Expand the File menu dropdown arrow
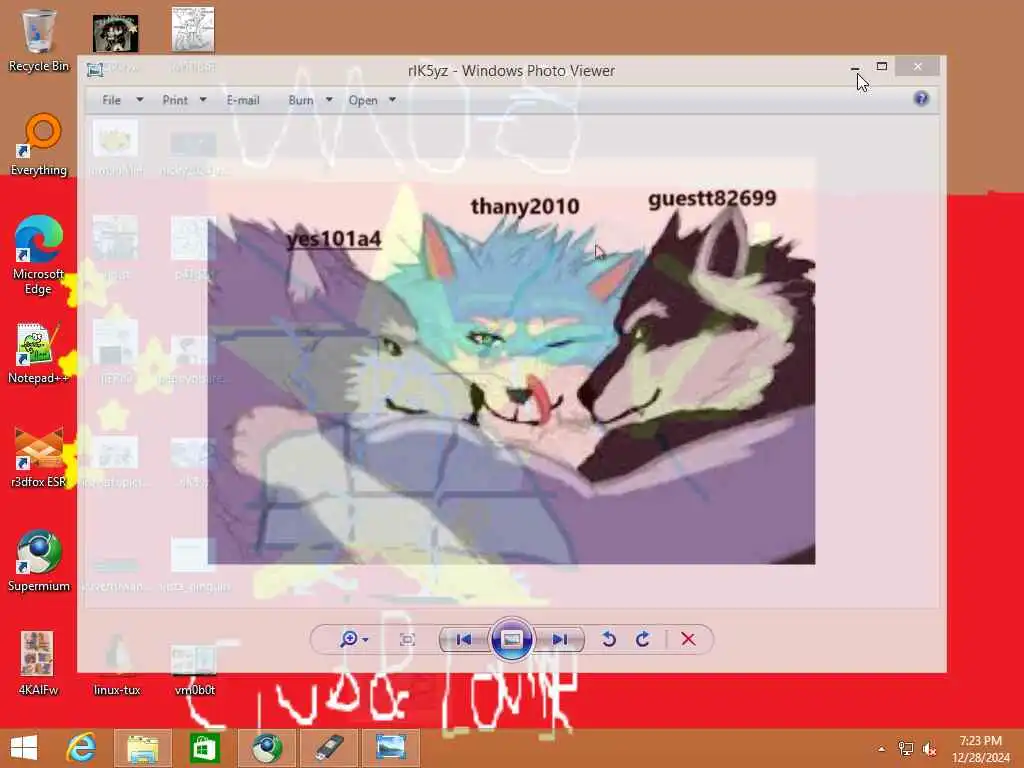Screen dimensions: 1024x768 tap(139, 100)
